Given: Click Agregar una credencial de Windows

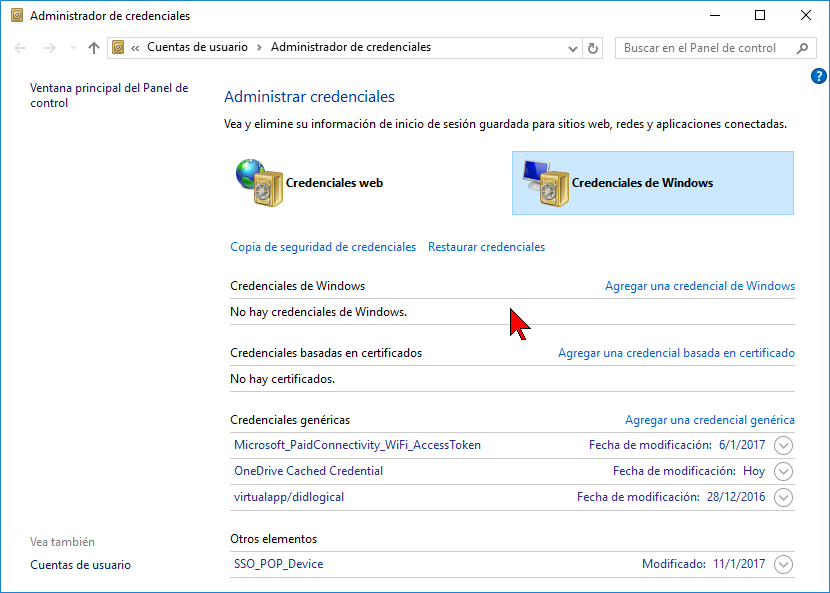Looking at the screenshot, I should pos(700,286).
